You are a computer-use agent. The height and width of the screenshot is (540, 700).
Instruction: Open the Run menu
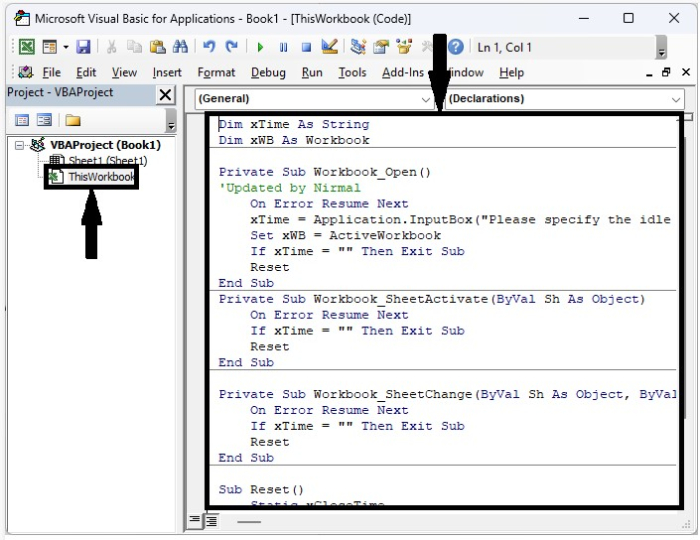point(312,72)
